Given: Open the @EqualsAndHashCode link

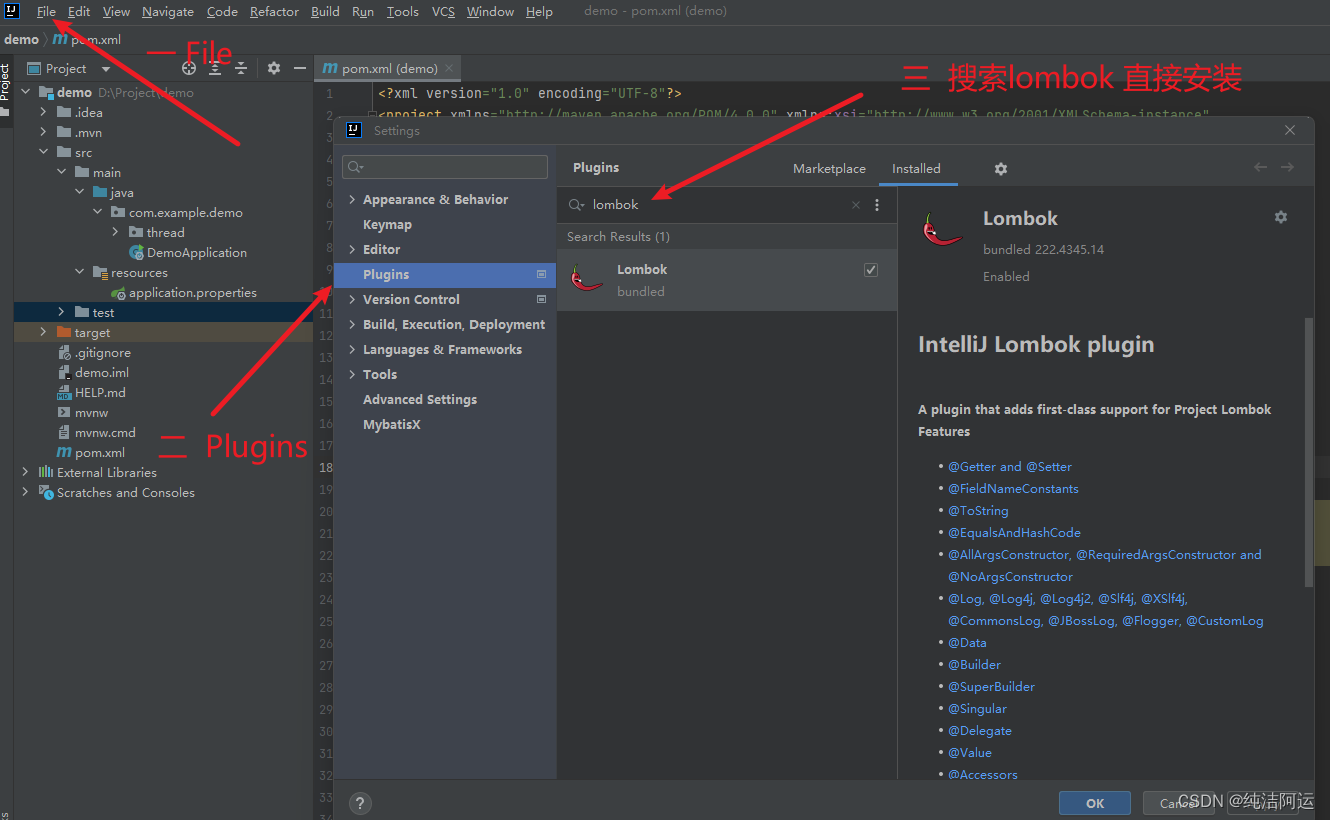Looking at the screenshot, I should click(1014, 533).
